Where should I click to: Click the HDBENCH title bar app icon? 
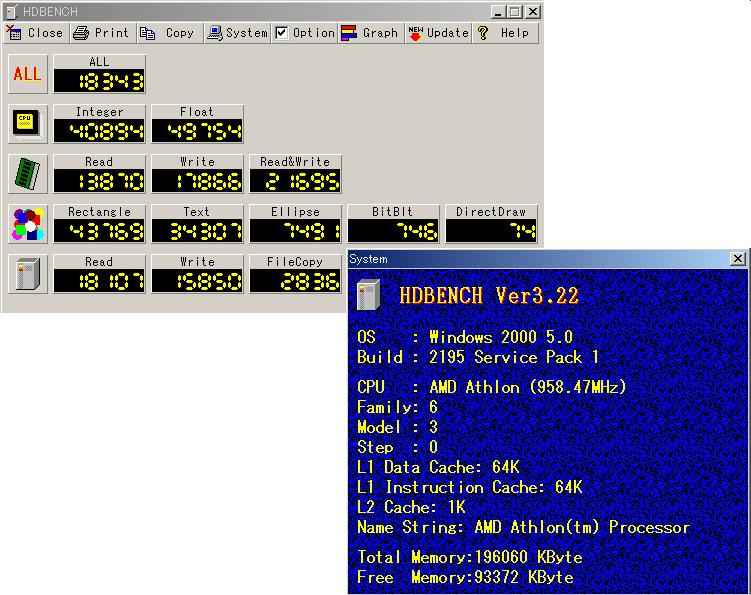pos(11,11)
